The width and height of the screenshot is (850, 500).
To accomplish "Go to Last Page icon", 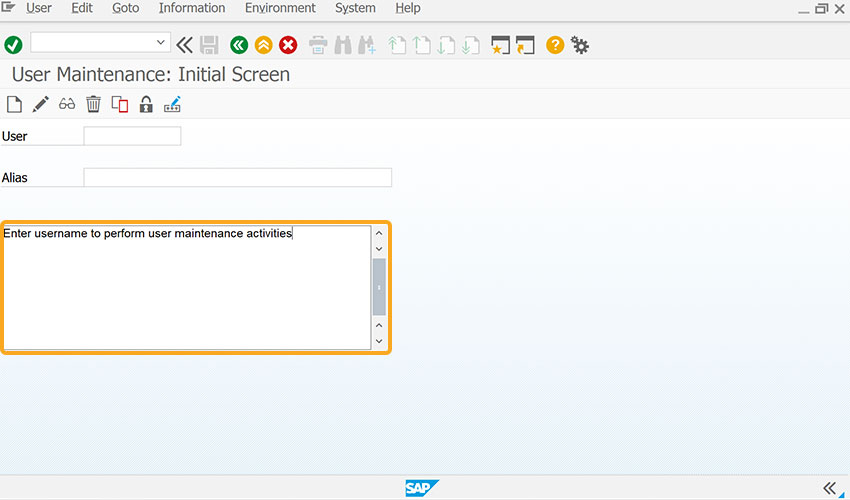I will point(471,45).
